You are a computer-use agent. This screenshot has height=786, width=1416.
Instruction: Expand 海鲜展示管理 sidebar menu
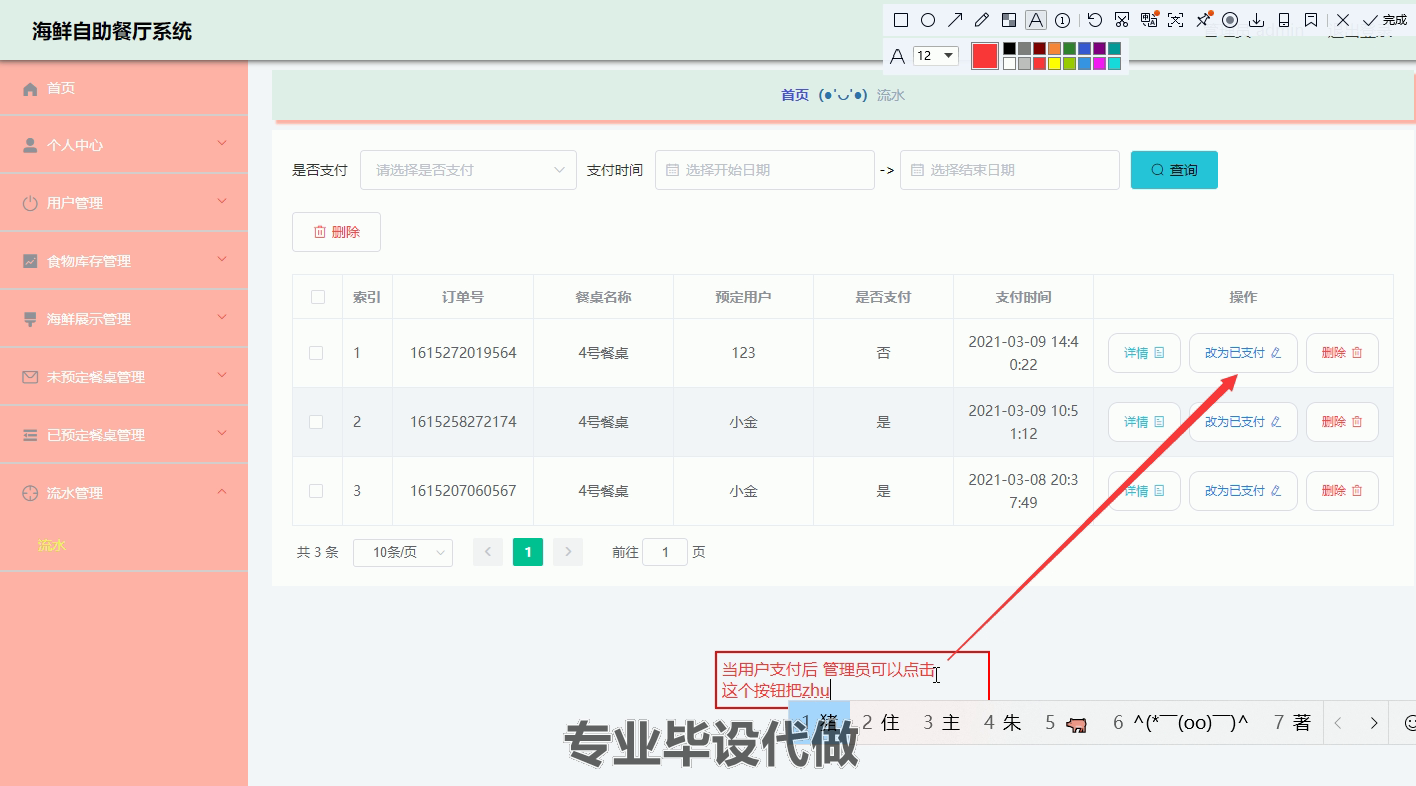click(124, 319)
